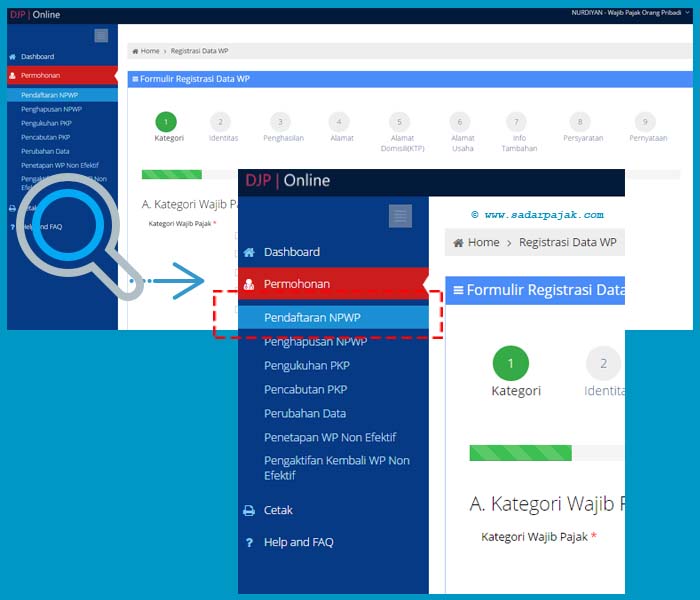Choose Pencabutan PKP in the enlarged inset
700x600 pixels.
(x=305, y=389)
